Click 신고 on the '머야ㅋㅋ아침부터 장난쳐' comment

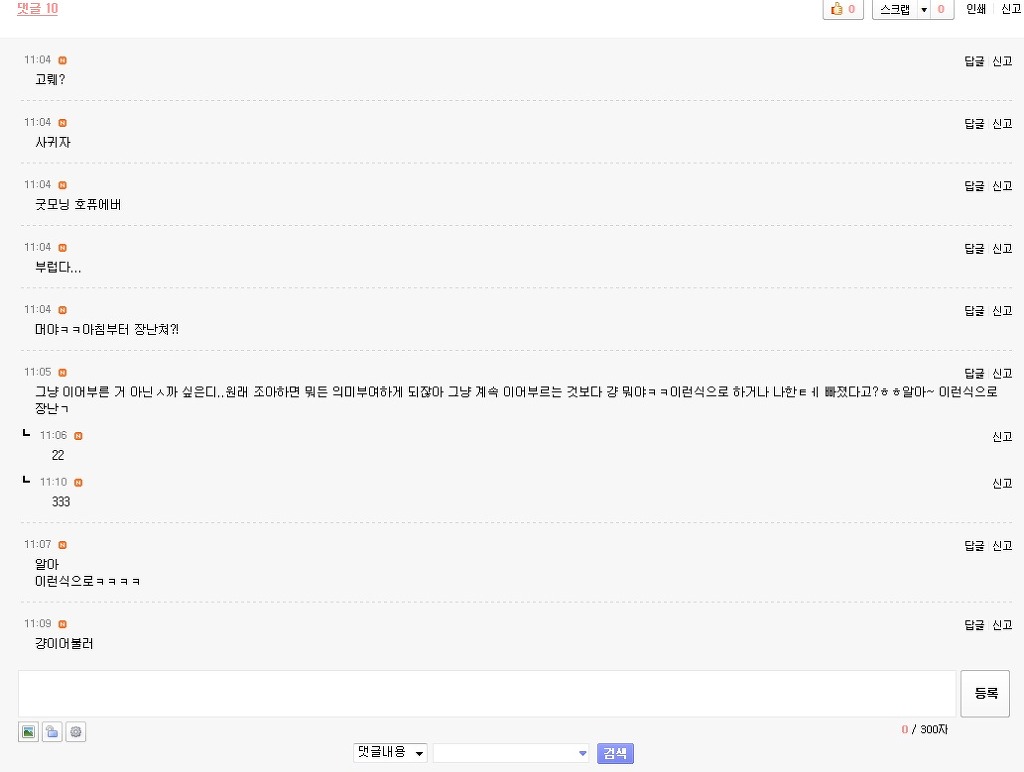(1002, 310)
